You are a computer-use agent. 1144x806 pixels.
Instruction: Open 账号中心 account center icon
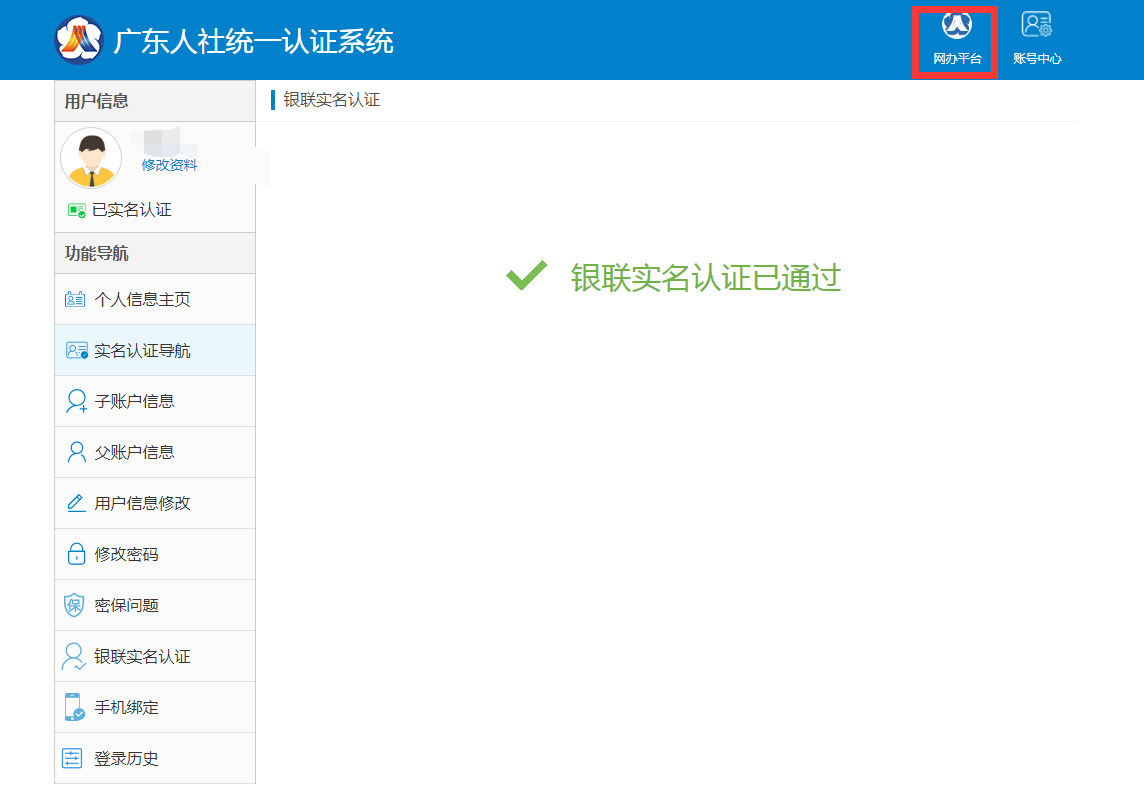1036,27
